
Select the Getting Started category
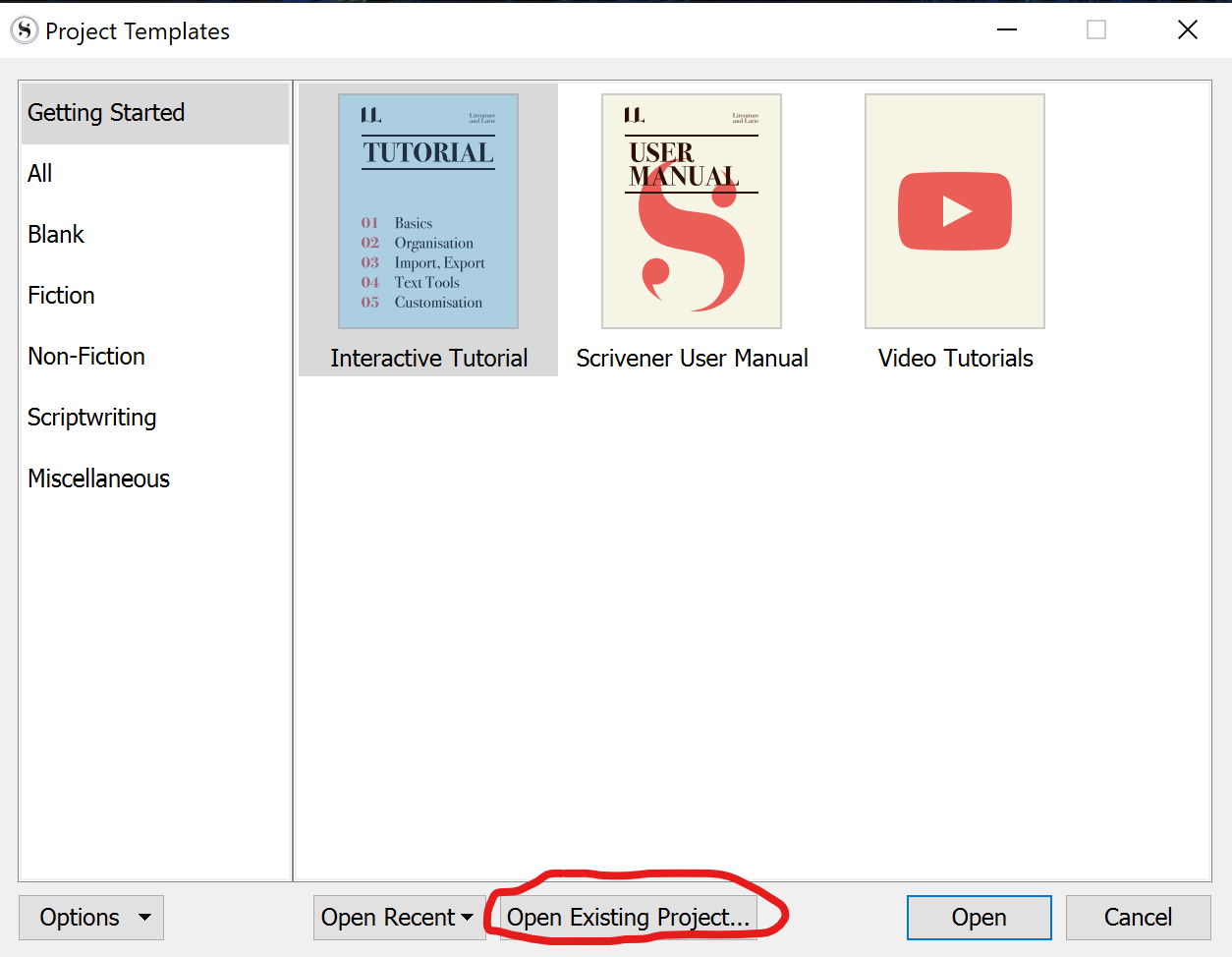[106, 113]
